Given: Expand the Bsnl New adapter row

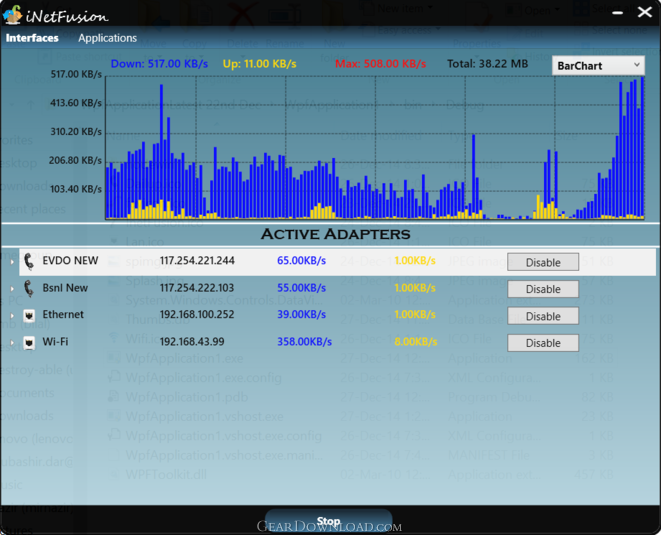Looking at the screenshot, I should (12, 289).
